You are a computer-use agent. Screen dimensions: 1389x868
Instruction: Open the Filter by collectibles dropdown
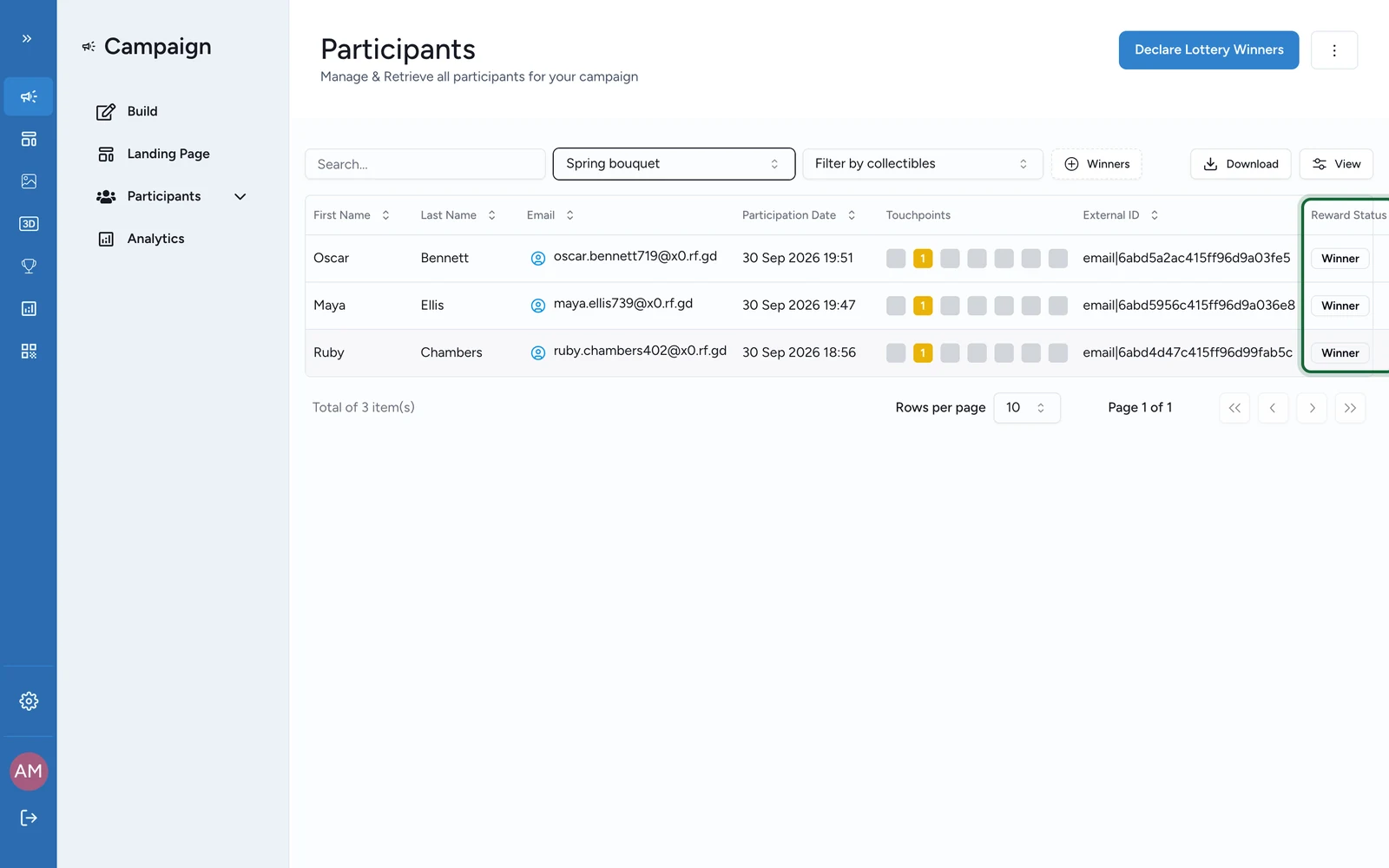pos(923,164)
